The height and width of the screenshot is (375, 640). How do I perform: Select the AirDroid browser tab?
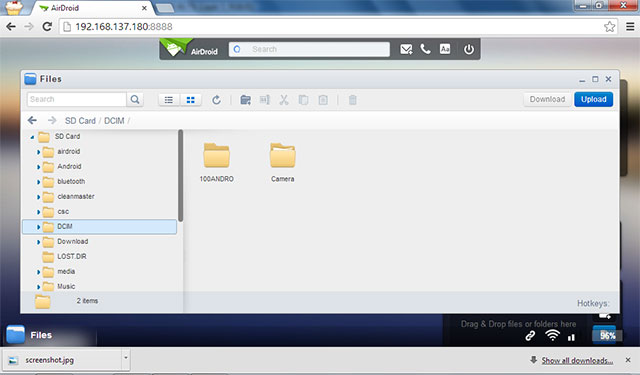point(92,8)
